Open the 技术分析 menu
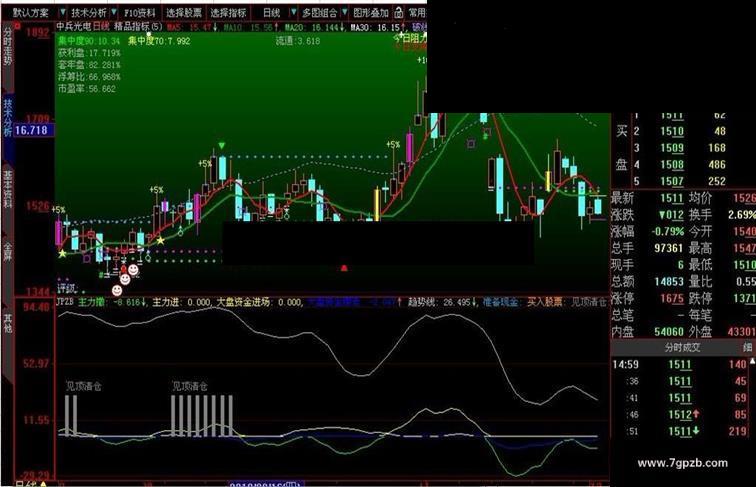This screenshot has height=487, width=756. [89, 13]
